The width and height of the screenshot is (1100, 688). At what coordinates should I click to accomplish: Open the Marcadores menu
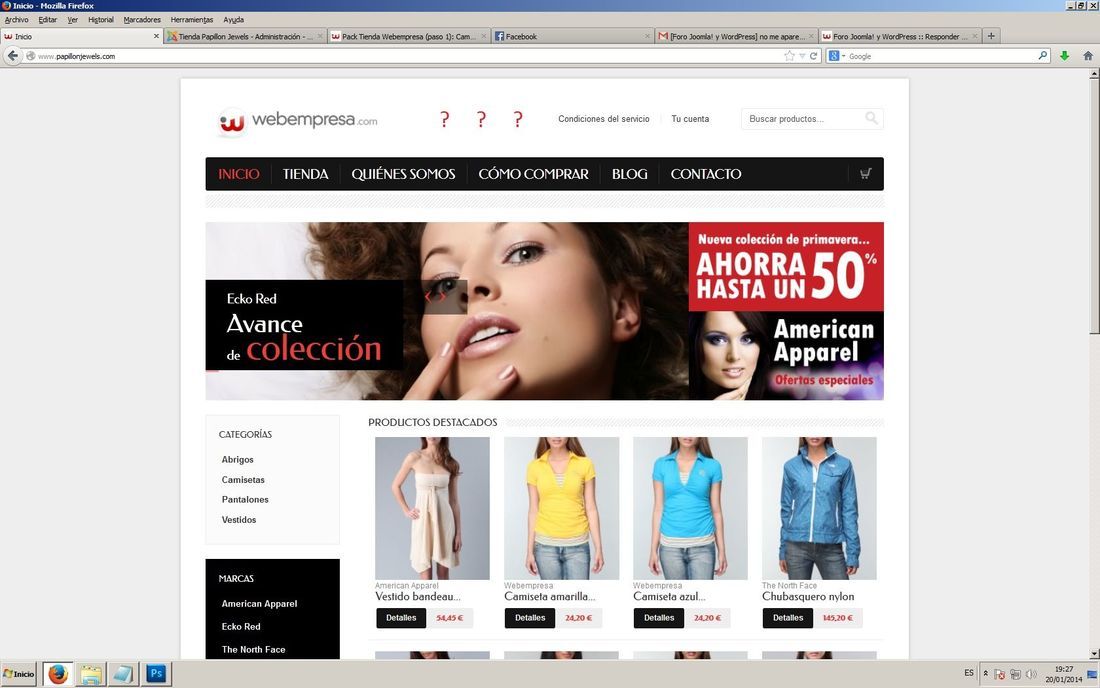[142, 20]
